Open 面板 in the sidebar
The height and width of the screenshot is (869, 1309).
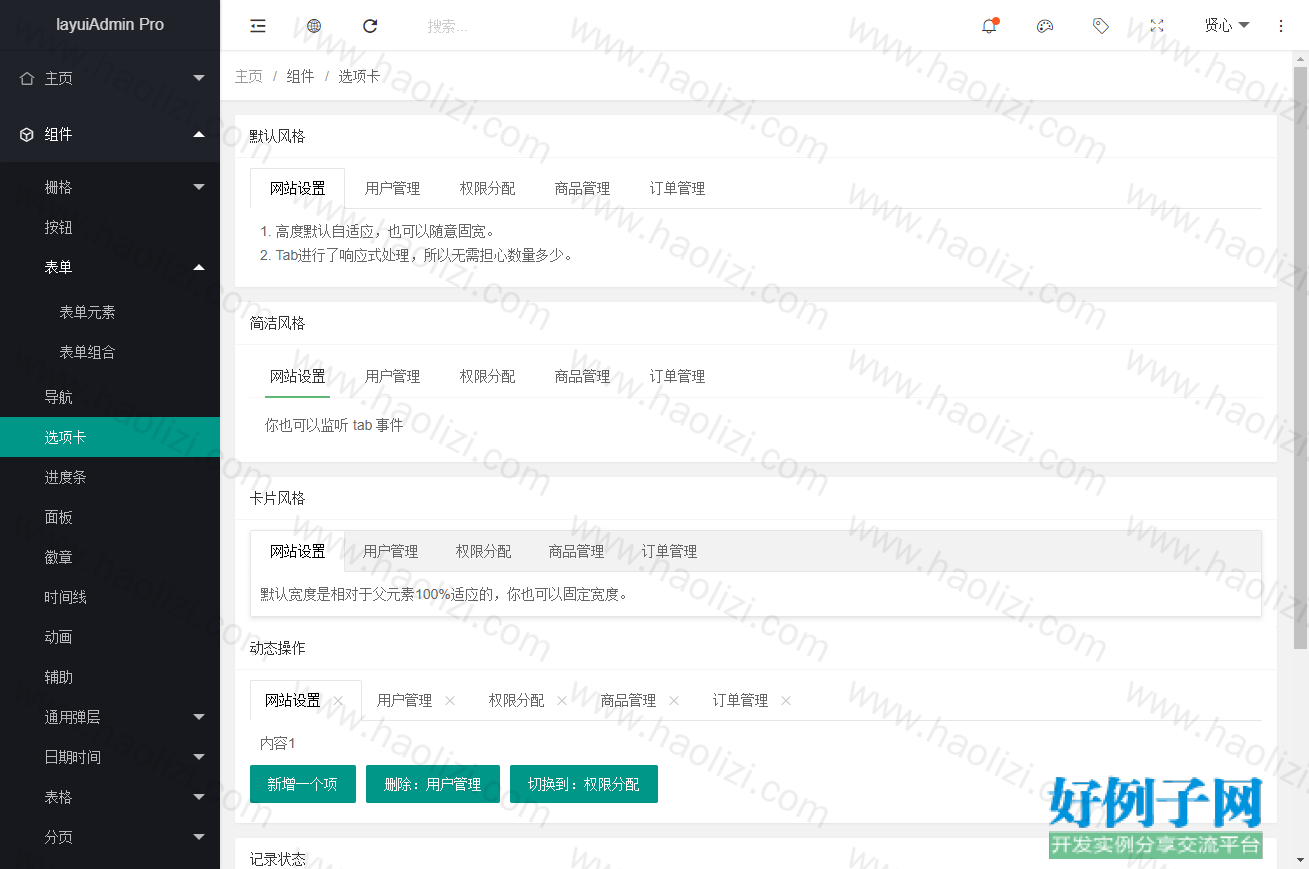(x=110, y=517)
